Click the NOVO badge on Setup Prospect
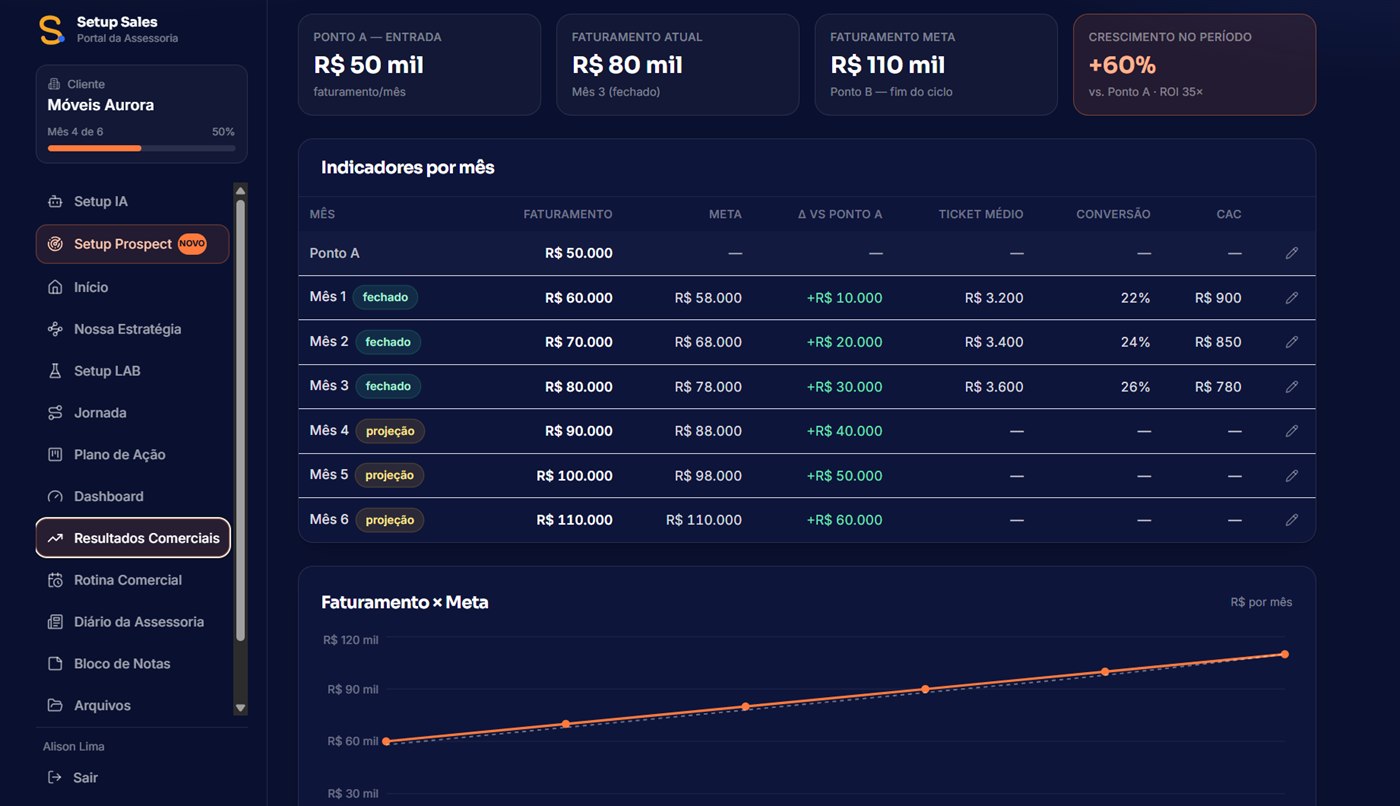The image size is (1400, 806). 192,244
